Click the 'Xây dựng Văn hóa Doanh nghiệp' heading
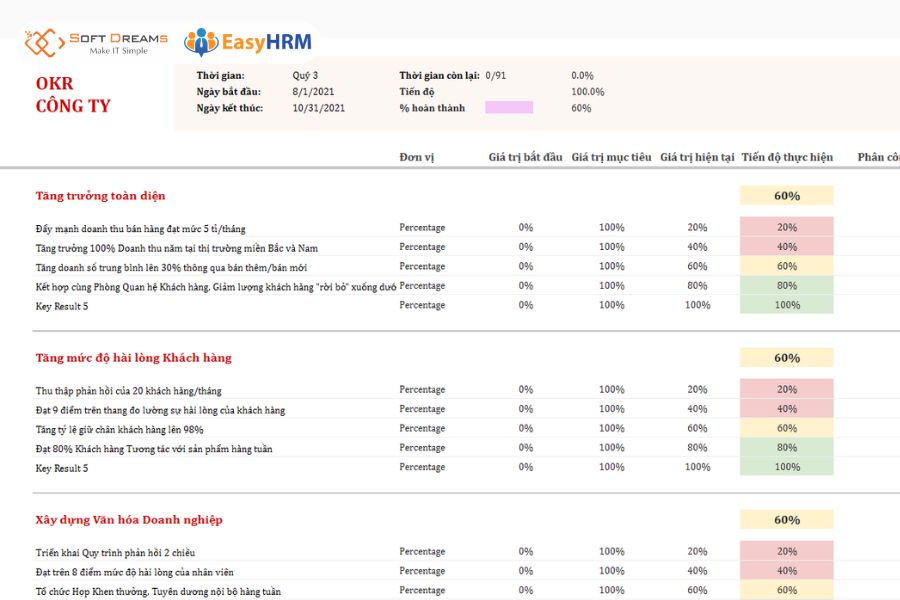 pyautogui.click(x=129, y=519)
